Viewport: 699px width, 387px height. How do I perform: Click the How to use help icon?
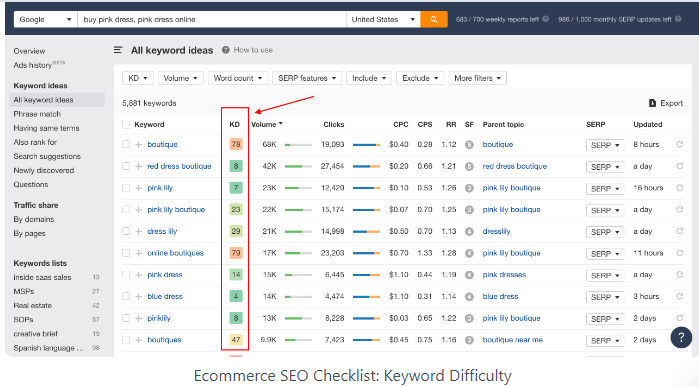[x=226, y=50]
